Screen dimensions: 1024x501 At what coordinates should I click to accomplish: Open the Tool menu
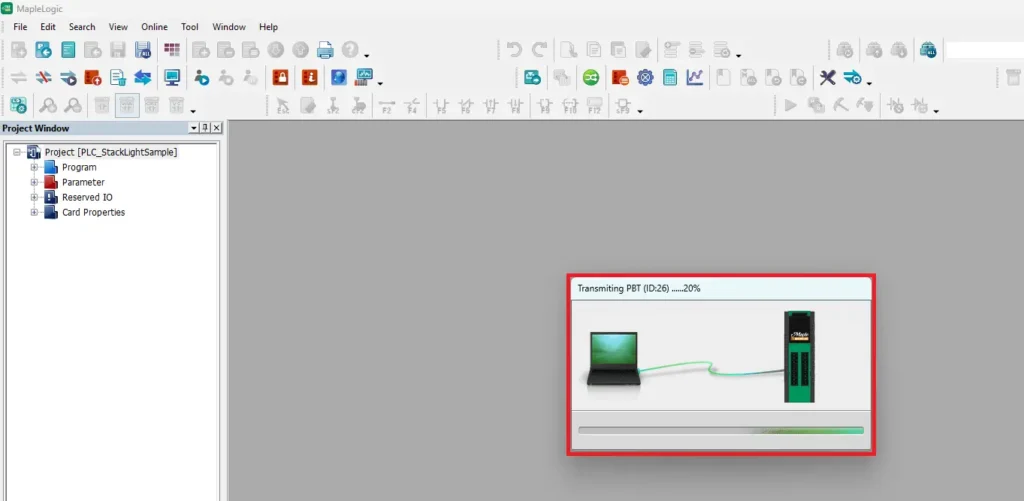189,27
